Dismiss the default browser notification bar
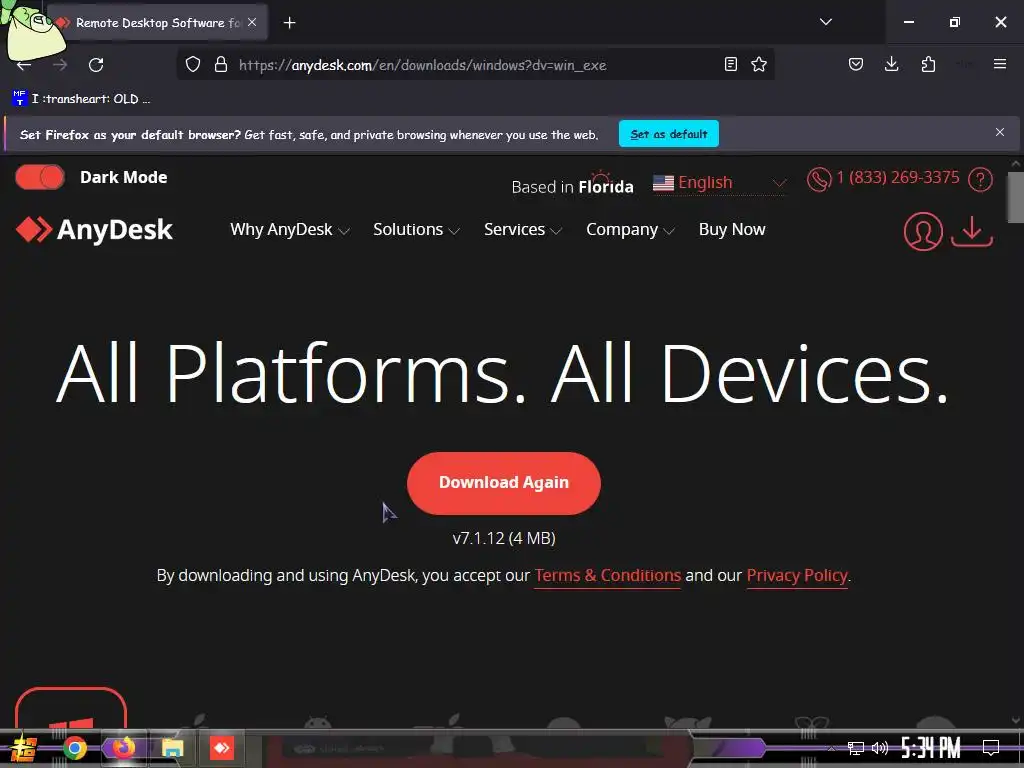This screenshot has height=768, width=1024. [x=1000, y=133]
